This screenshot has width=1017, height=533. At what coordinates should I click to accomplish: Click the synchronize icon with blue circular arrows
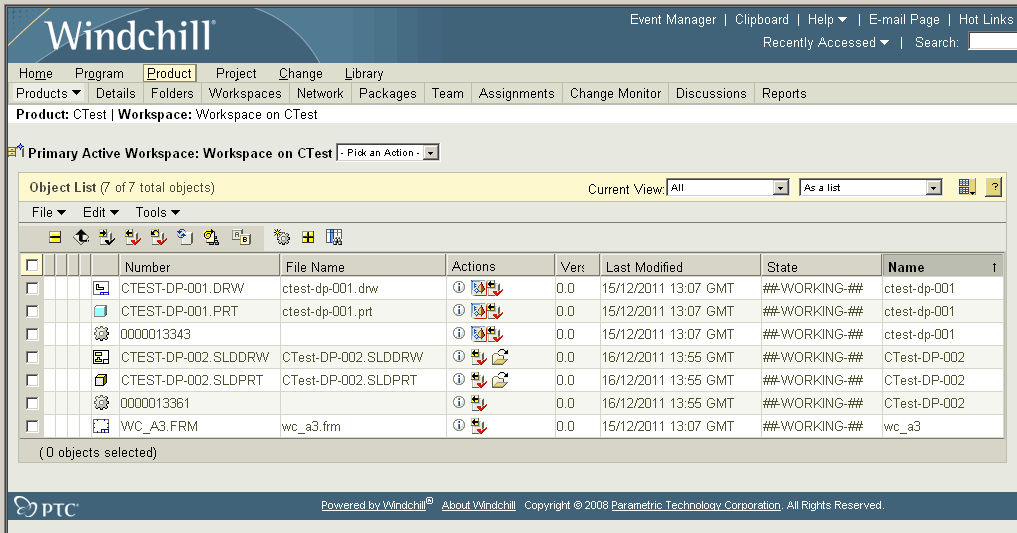click(185, 237)
